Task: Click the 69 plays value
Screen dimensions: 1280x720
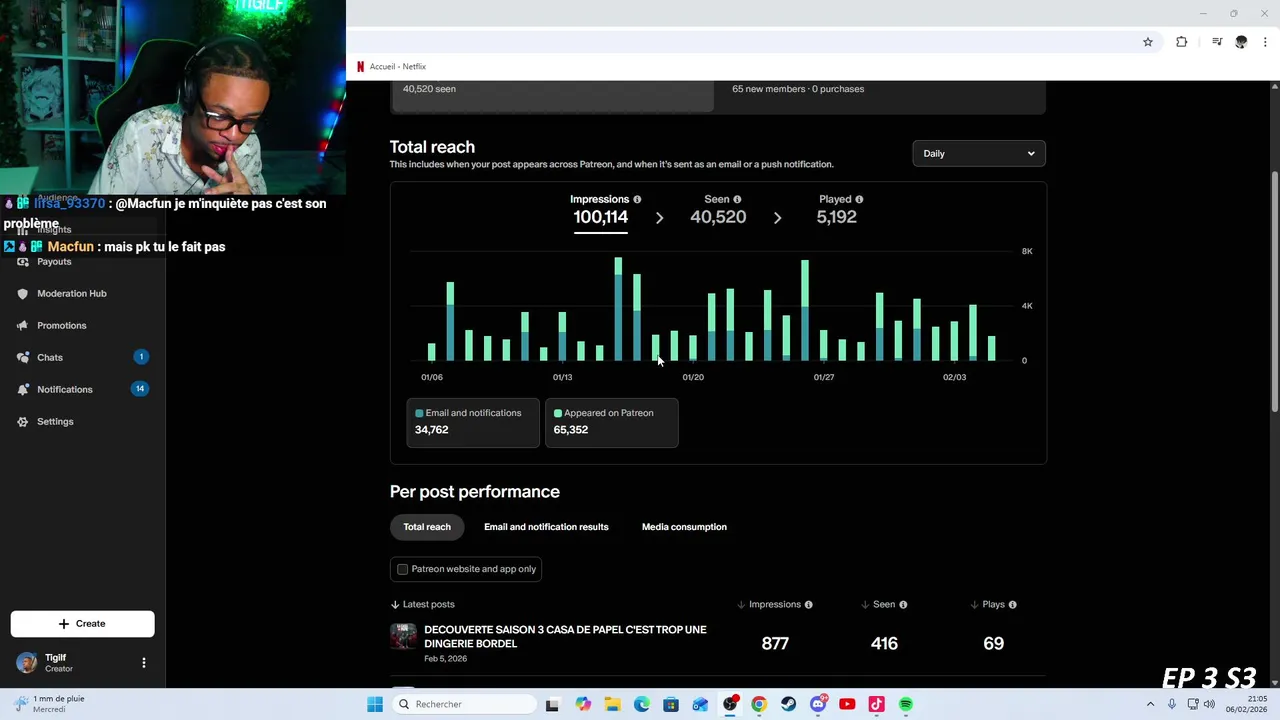Action: (993, 644)
